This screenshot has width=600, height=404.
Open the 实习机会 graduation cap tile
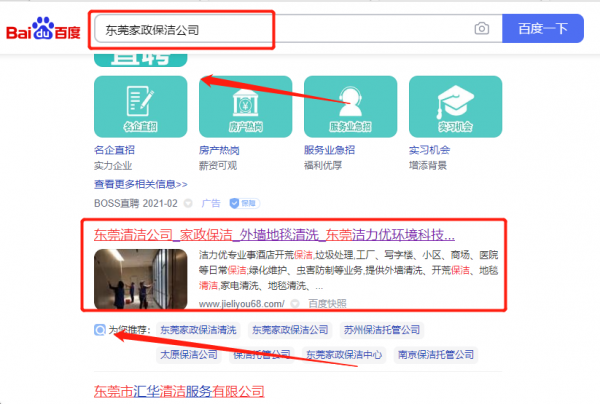tap(455, 106)
